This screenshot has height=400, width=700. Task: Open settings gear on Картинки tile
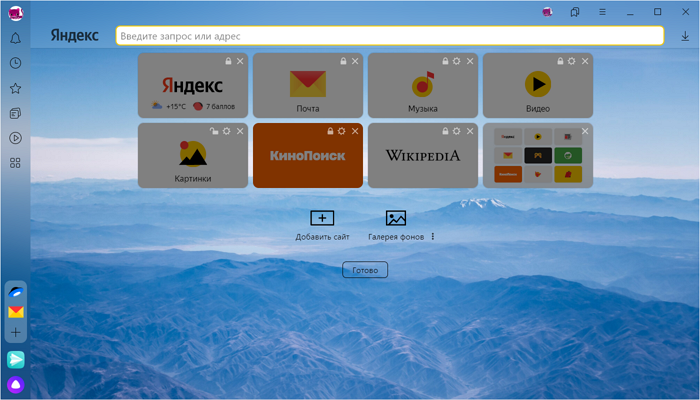[227, 131]
